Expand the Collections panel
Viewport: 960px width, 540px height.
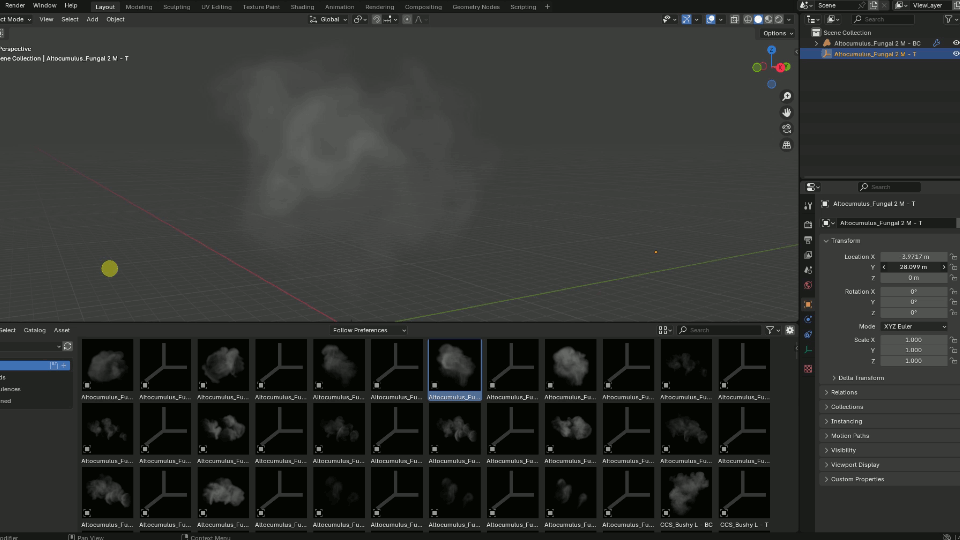click(826, 407)
